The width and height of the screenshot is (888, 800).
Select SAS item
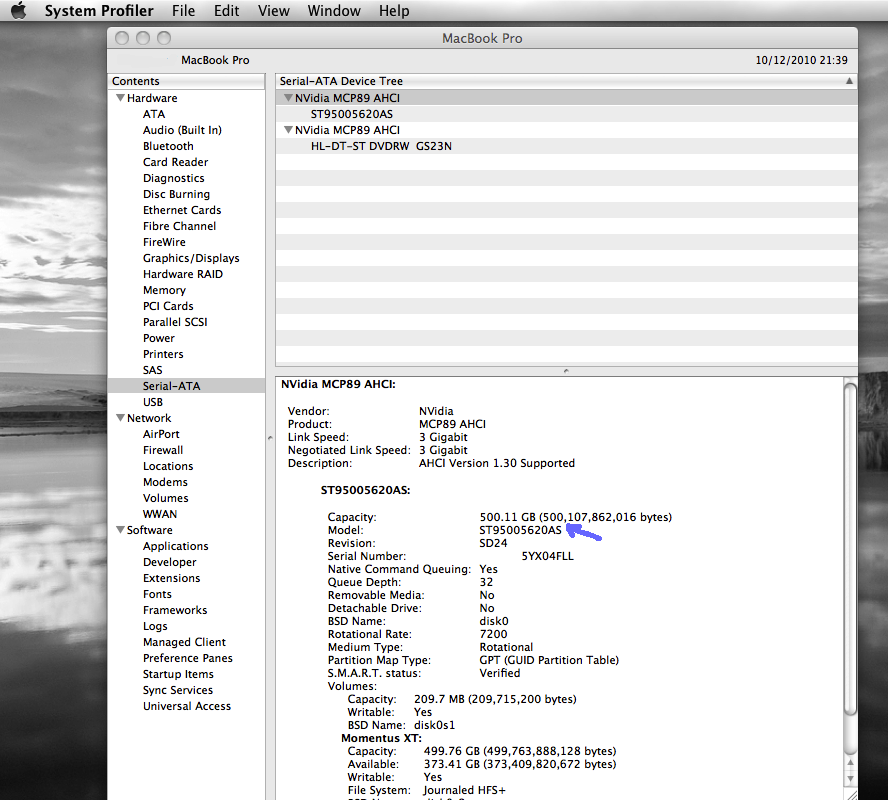point(152,370)
